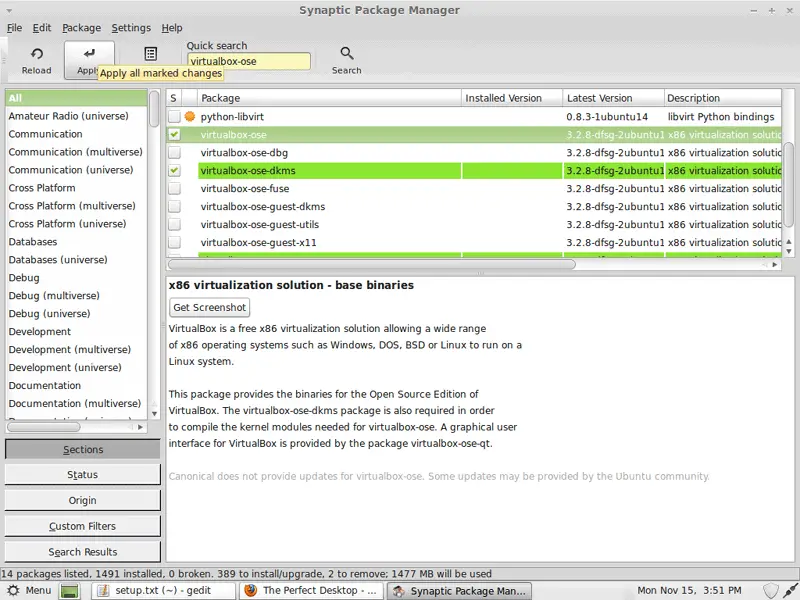Mark the virtualbox-ose-guest-utils checkbox
800x600 pixels.
174,224
